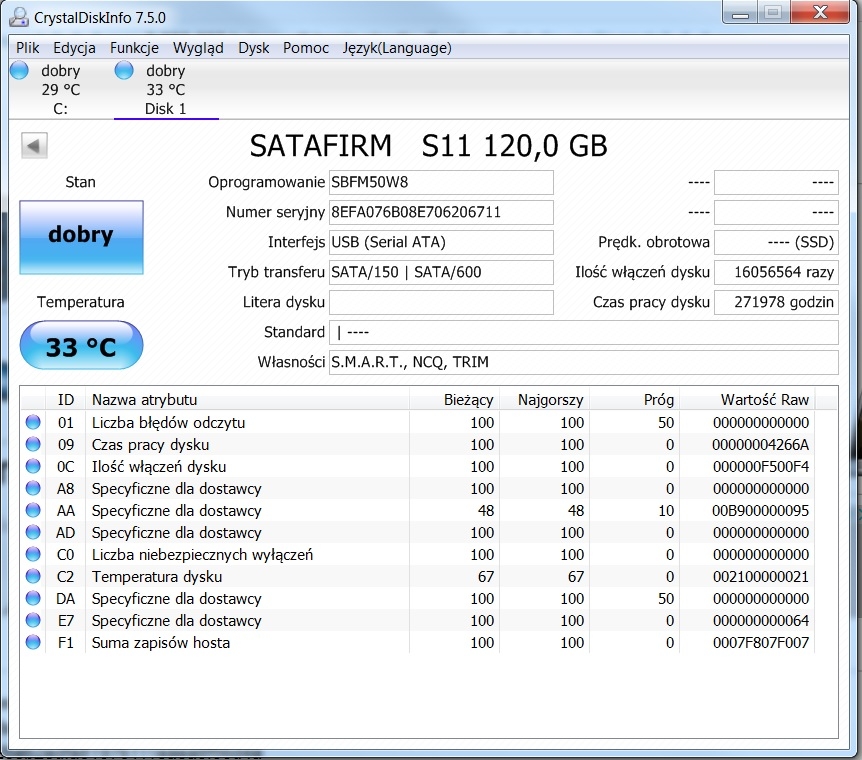Click the Oprogramowanie firmware field SBFM50W8

coord(441,183)
